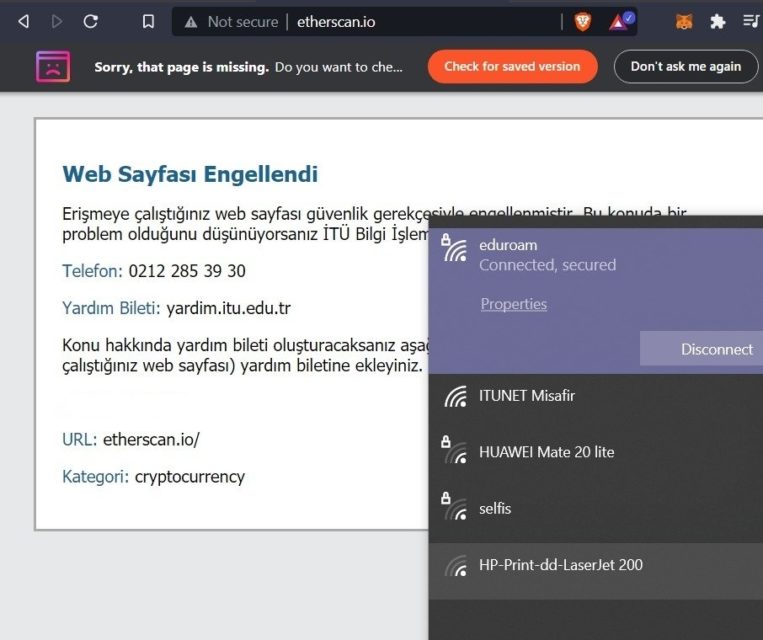Click the sad-face missing page icon
Viewport: 763px width, 640px height.
(53, 67)
